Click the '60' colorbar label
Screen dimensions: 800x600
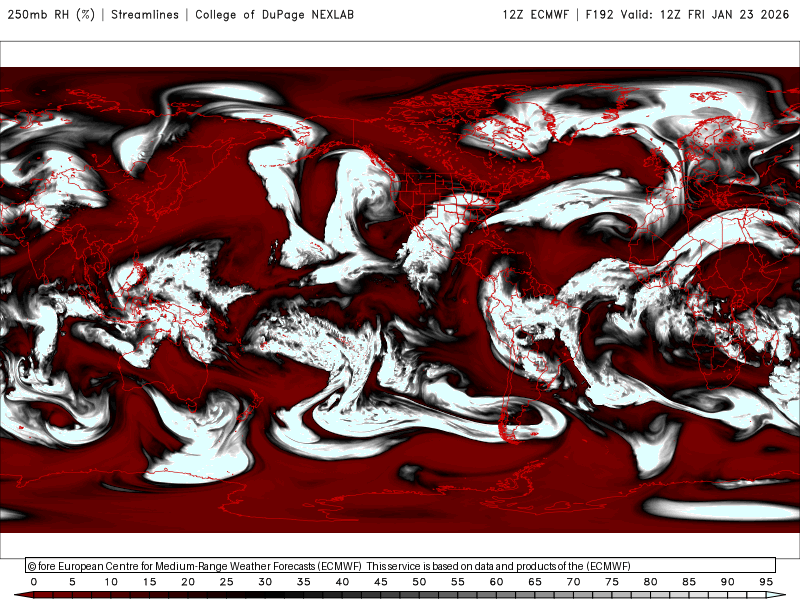coord(496,582)
